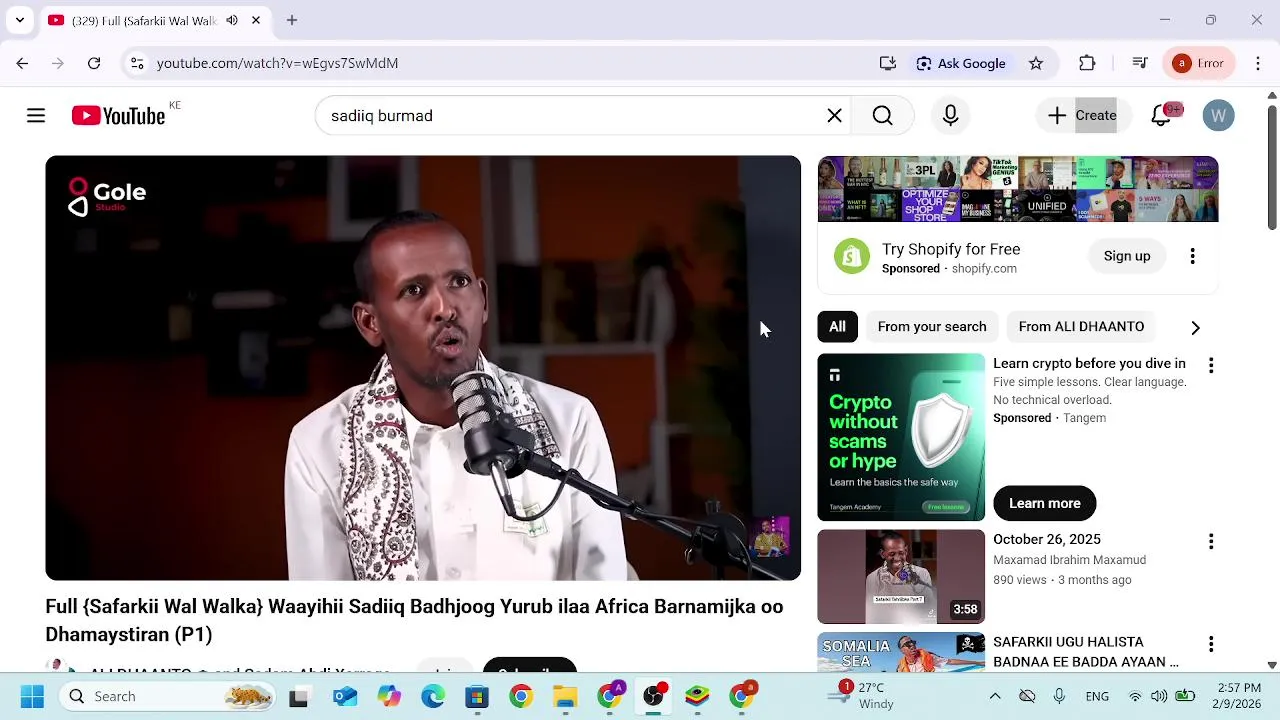1280x720 pixels.
Task: Click the magnifier search button
Action: [882, 116]
